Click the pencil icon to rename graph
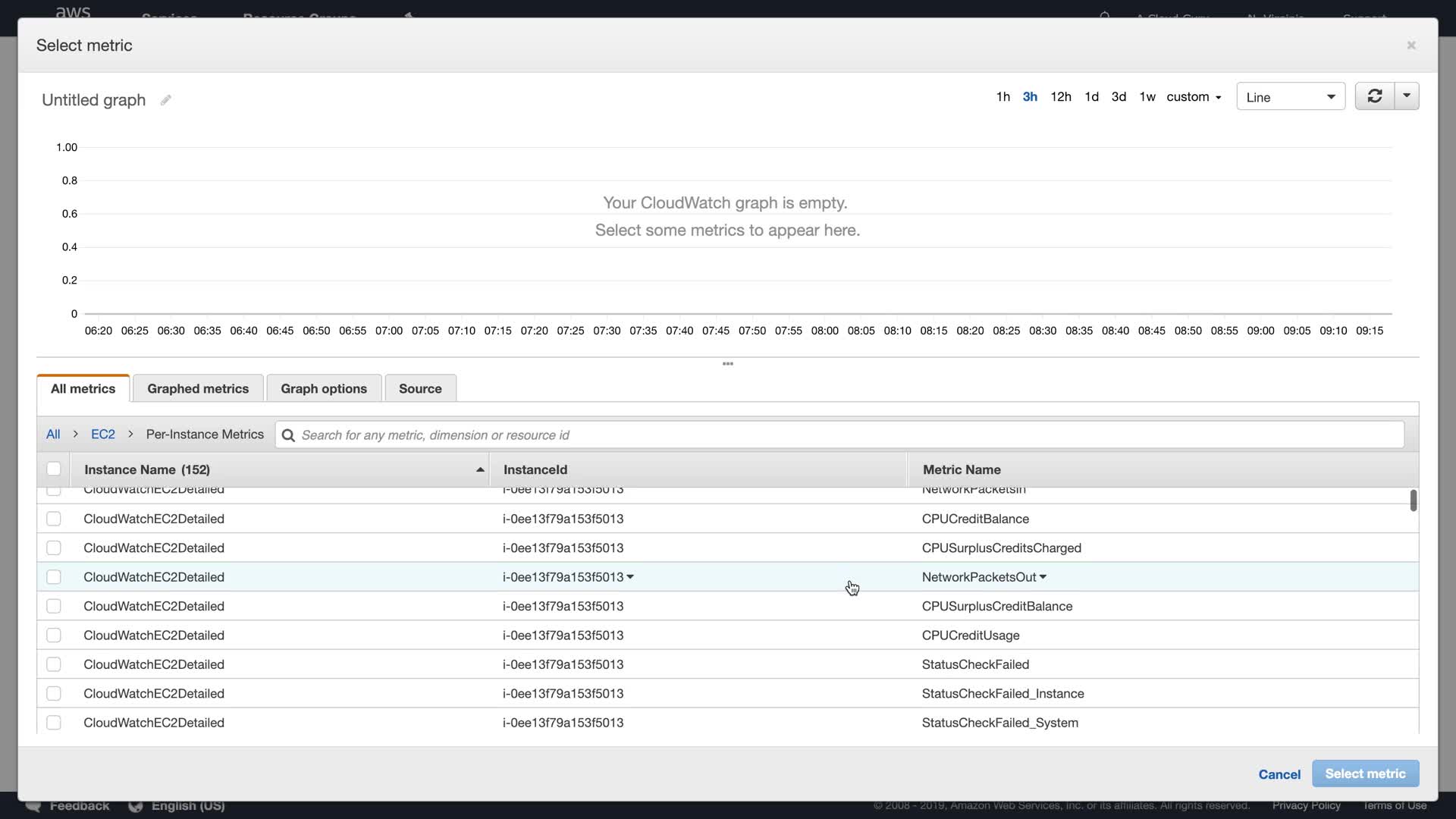This screenshot has height=819, width=1456. (165, 100)
